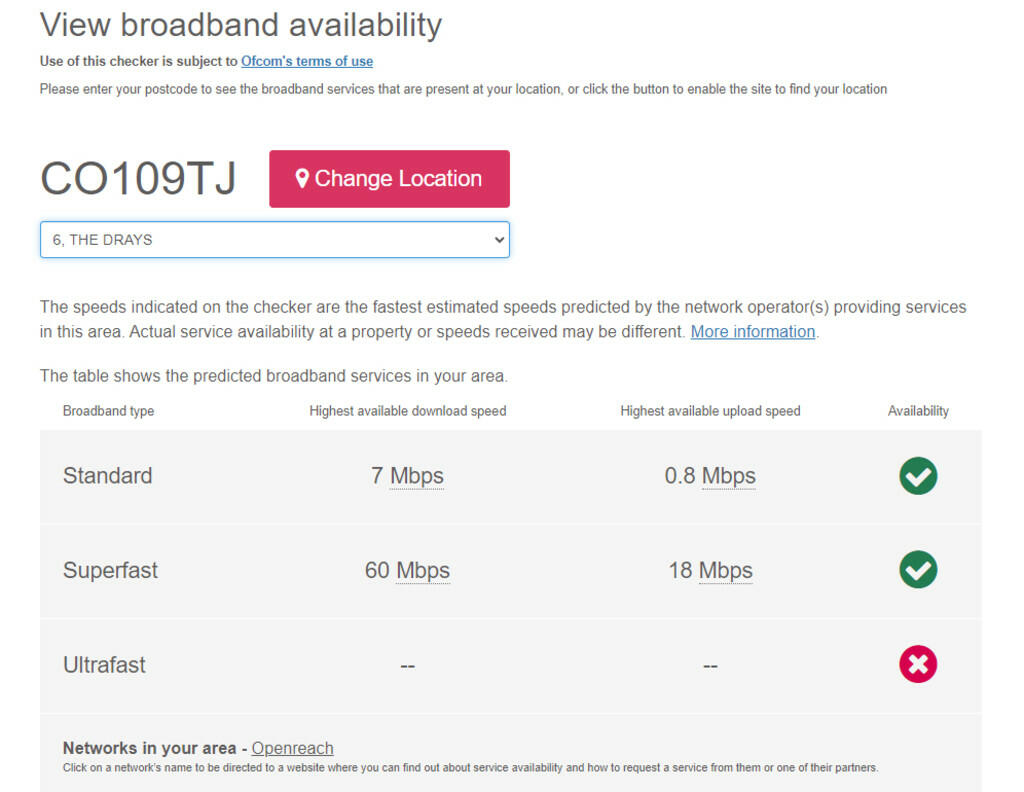Click the Superfast broadband green checkmark icon

pyautogui.click(x=918, y=569)
